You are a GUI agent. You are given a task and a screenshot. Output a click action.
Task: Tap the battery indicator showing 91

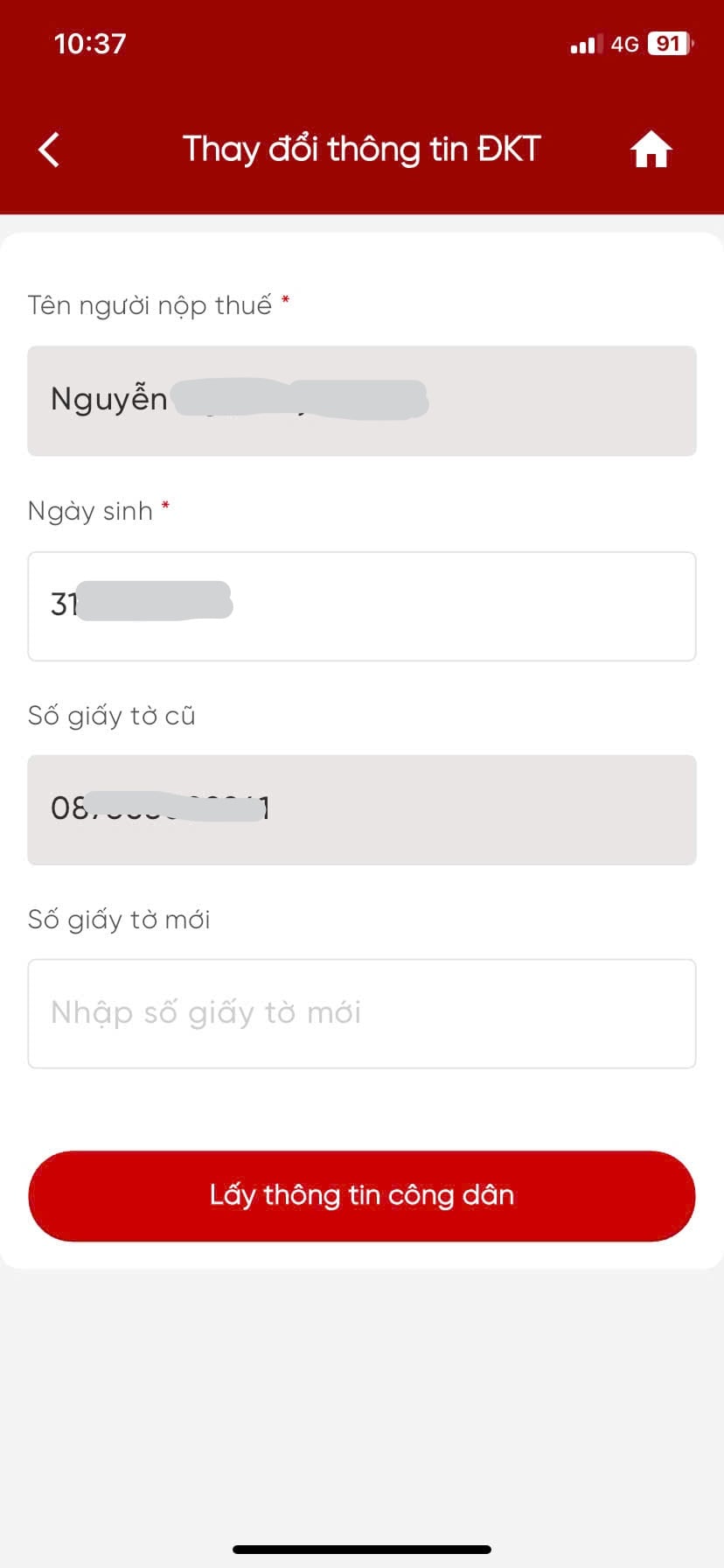pos(671,44)
